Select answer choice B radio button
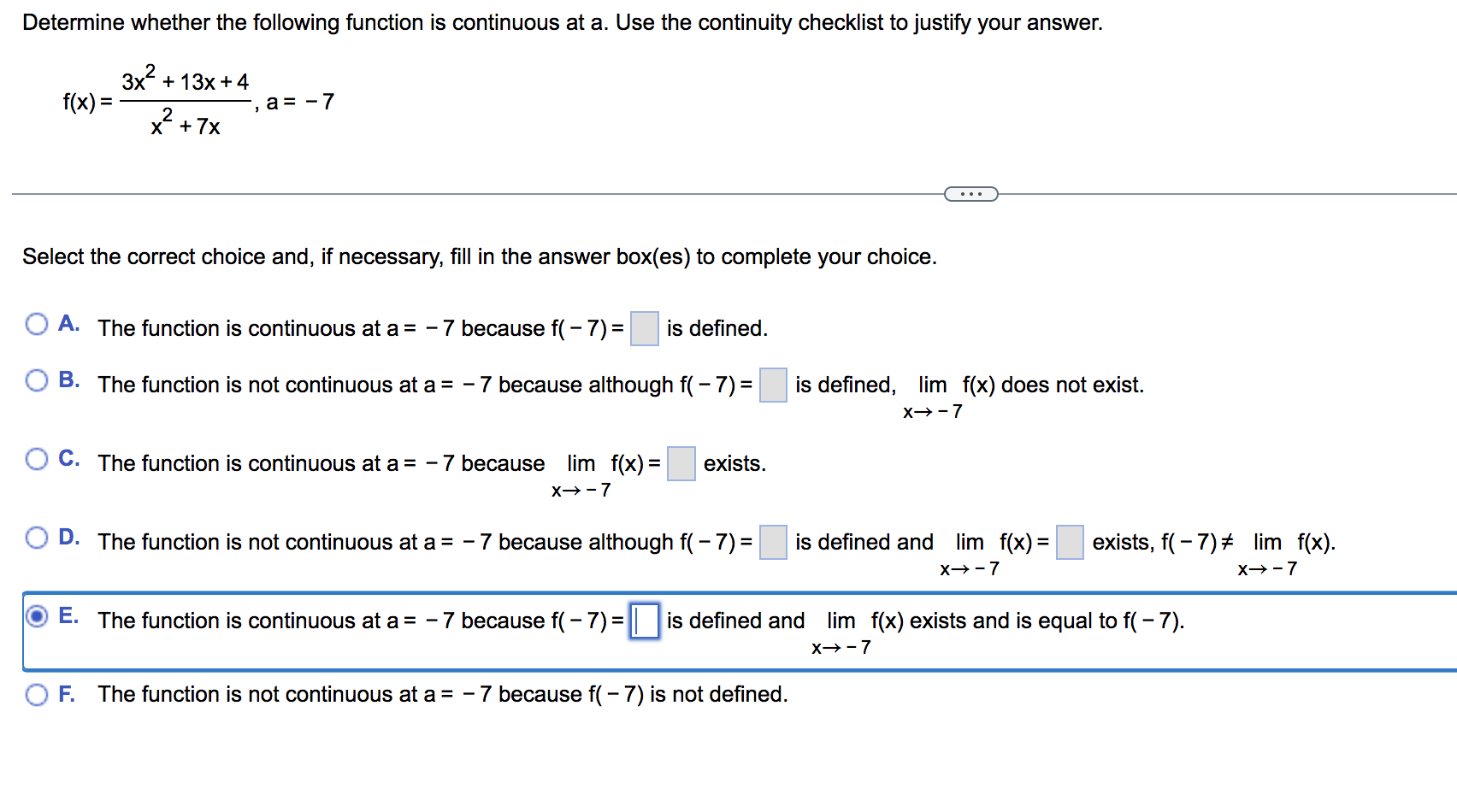 pos(36,380)
